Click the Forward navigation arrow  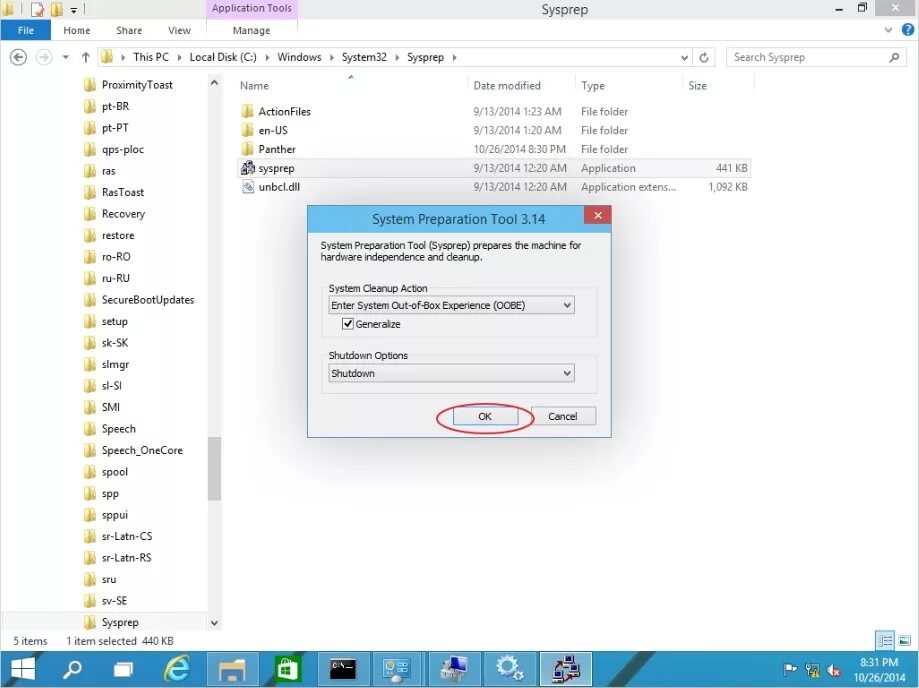point(43,57)
